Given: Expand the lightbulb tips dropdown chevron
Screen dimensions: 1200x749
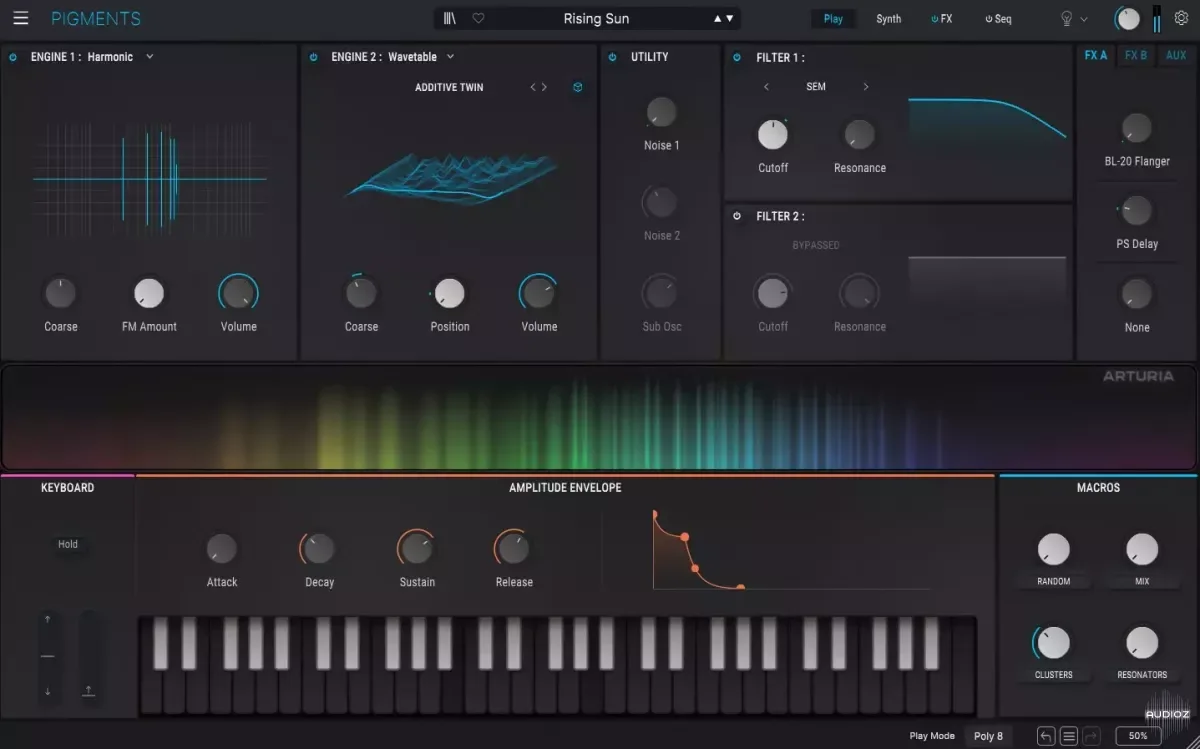Looking at the screenshot, I should [1085, 19].
